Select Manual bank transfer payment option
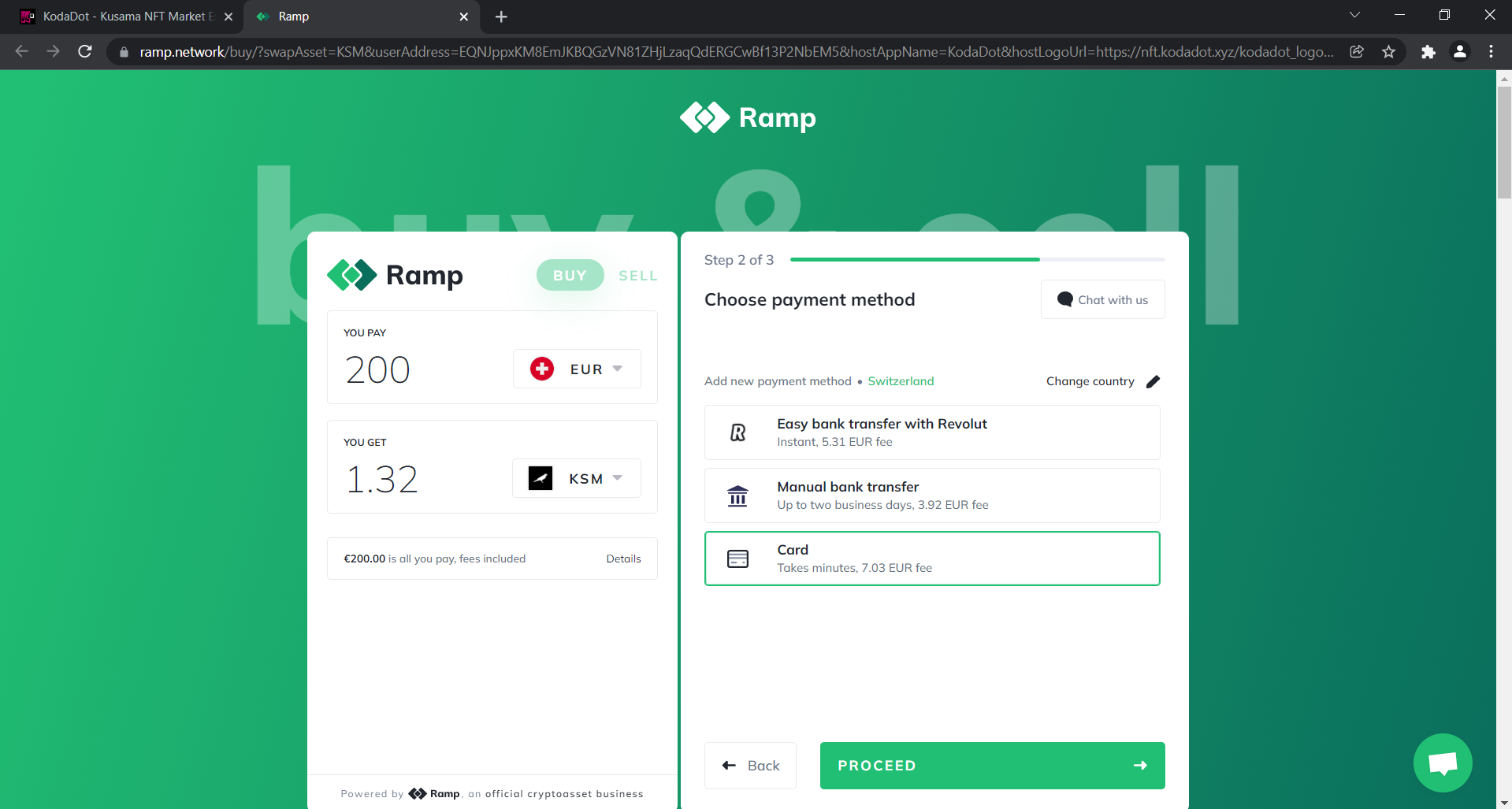 pyautogui.click(x=931, y=495)
